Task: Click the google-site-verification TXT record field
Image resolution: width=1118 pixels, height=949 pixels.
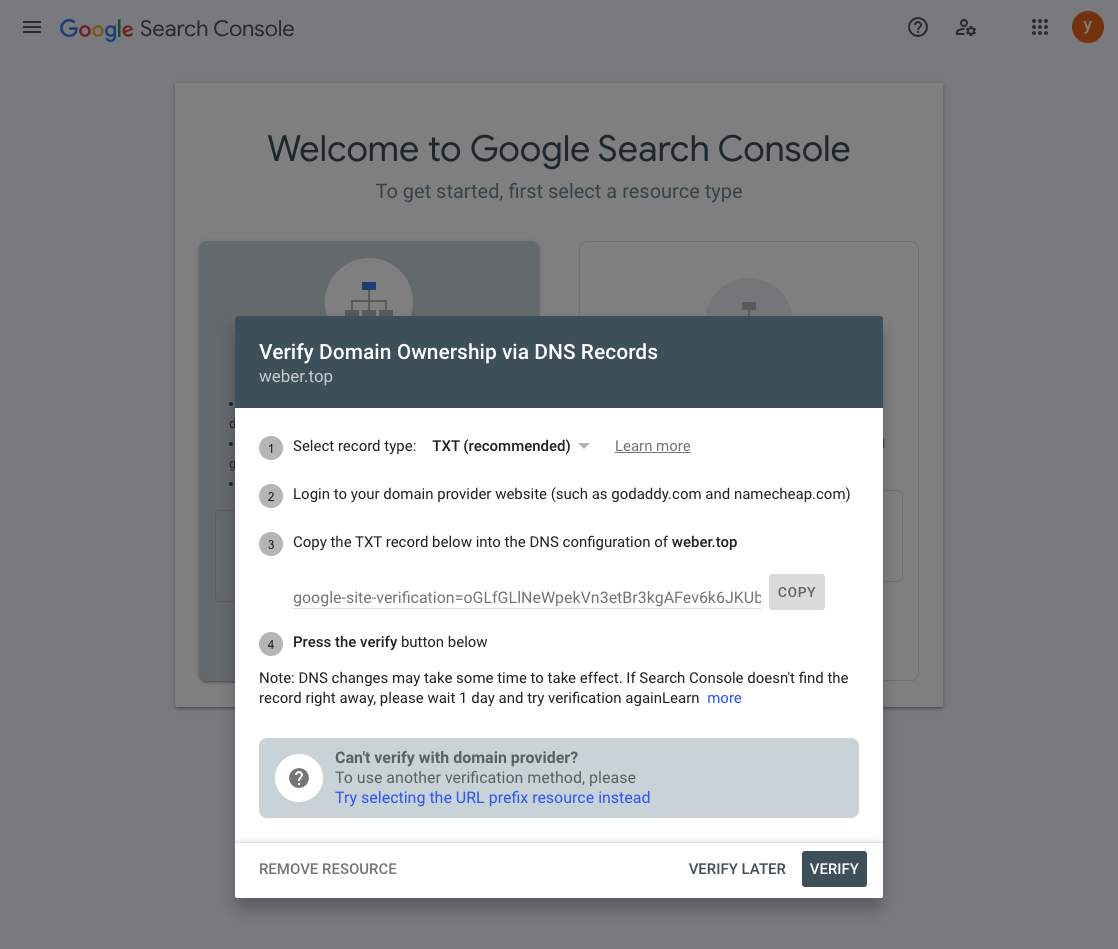Action: point(527,598)
